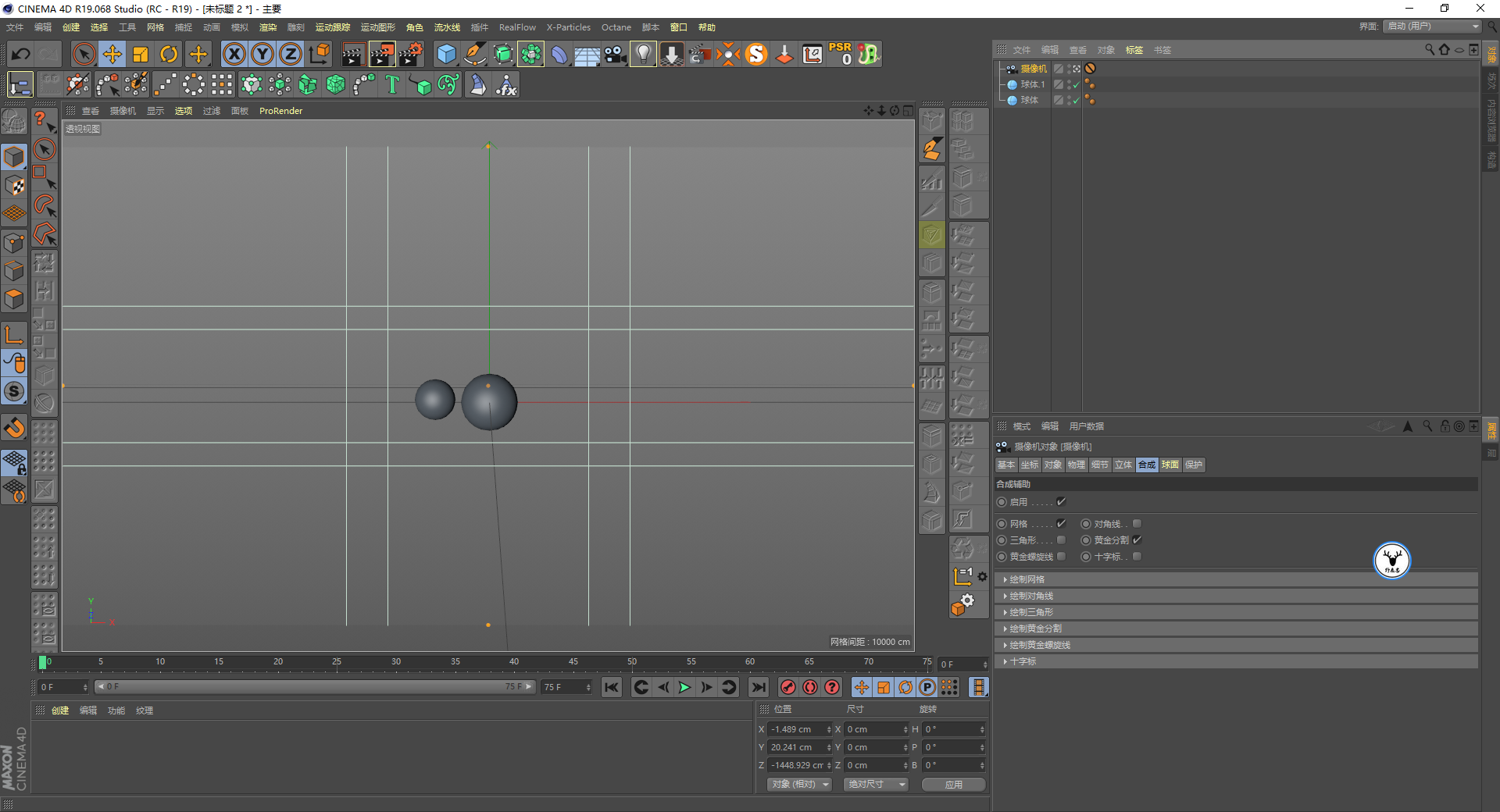Image resolution: width=1500 pixels, height=812 pixels.
Task: Check the 三角形 (Triangles) checkbox
Action: point(1061,540)
